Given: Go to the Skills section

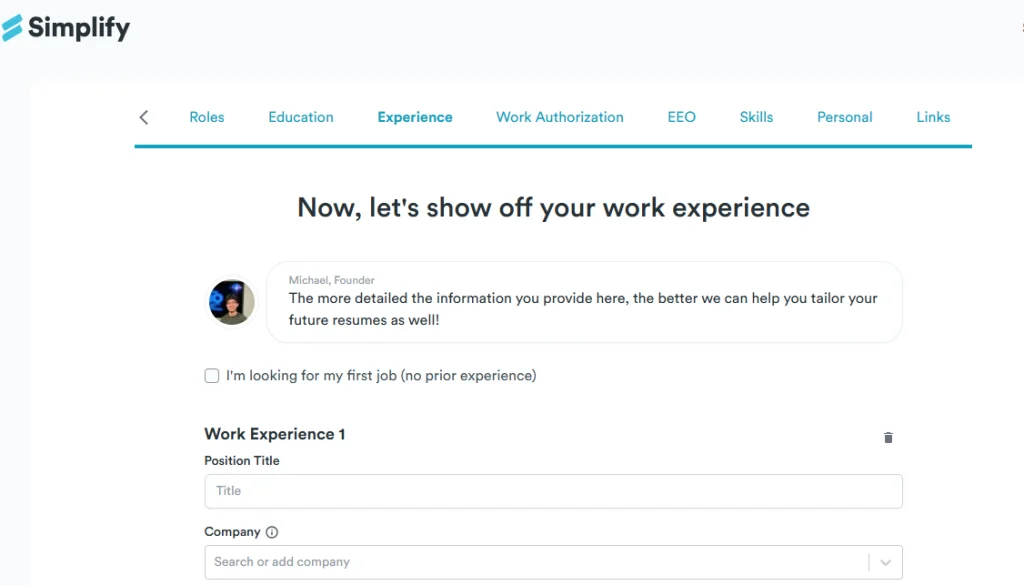Looking at the screenshot, I should (x=756, y=117).
